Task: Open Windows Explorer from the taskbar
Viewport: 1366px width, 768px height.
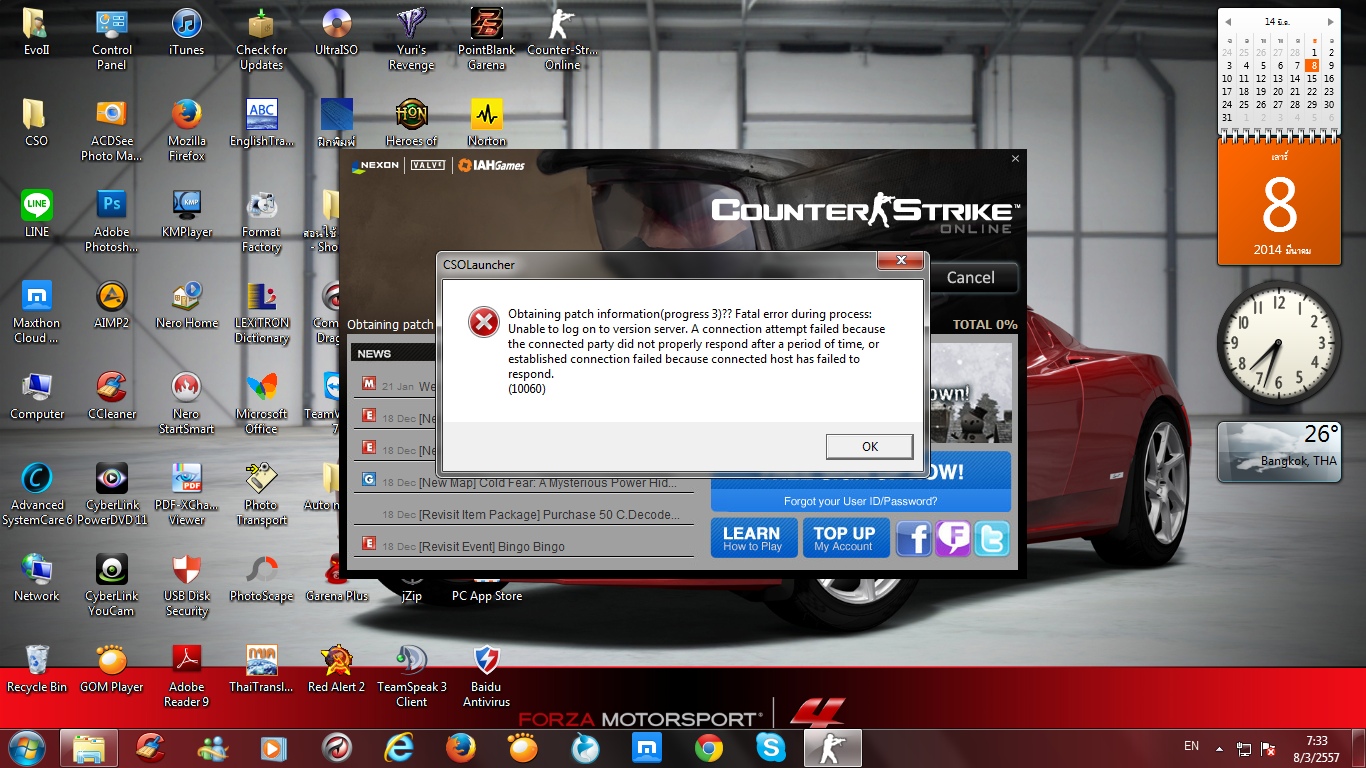Action: pos(88,748)
